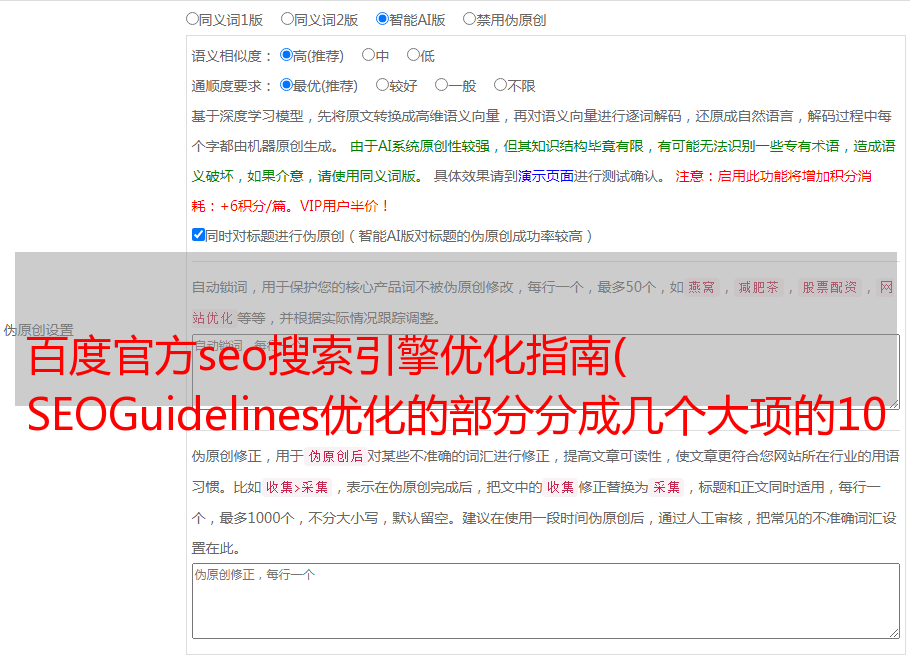This screenshot has height=658, width=911.
Task: Click the 伪原创修正 textarea resize grip
Action: coord(894,634)
